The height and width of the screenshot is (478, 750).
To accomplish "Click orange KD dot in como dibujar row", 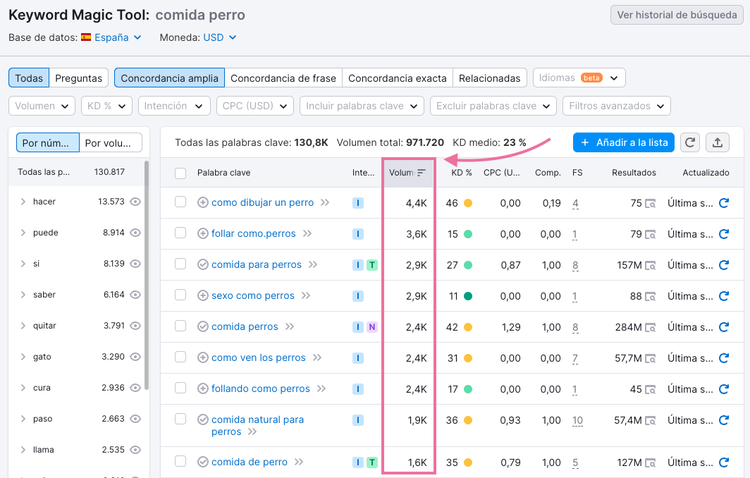I will pyautogui.click(x=468, y=203).
